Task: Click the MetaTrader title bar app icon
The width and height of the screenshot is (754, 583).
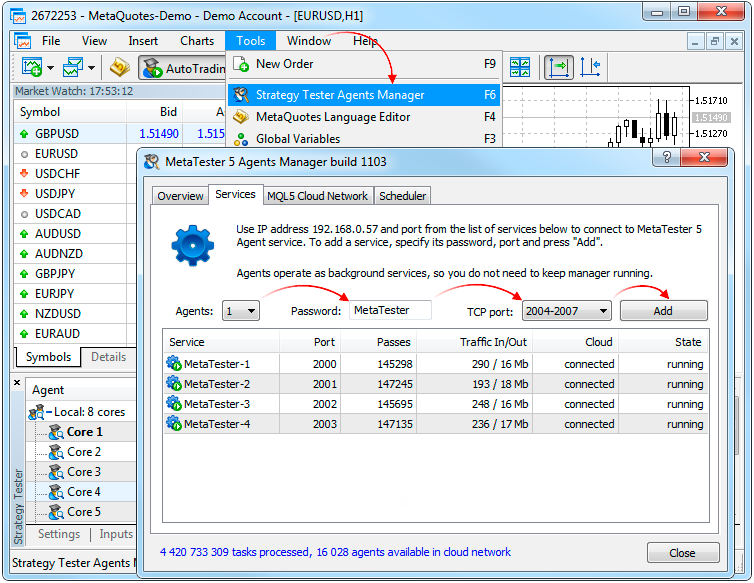Action: (x=18, y=16)
